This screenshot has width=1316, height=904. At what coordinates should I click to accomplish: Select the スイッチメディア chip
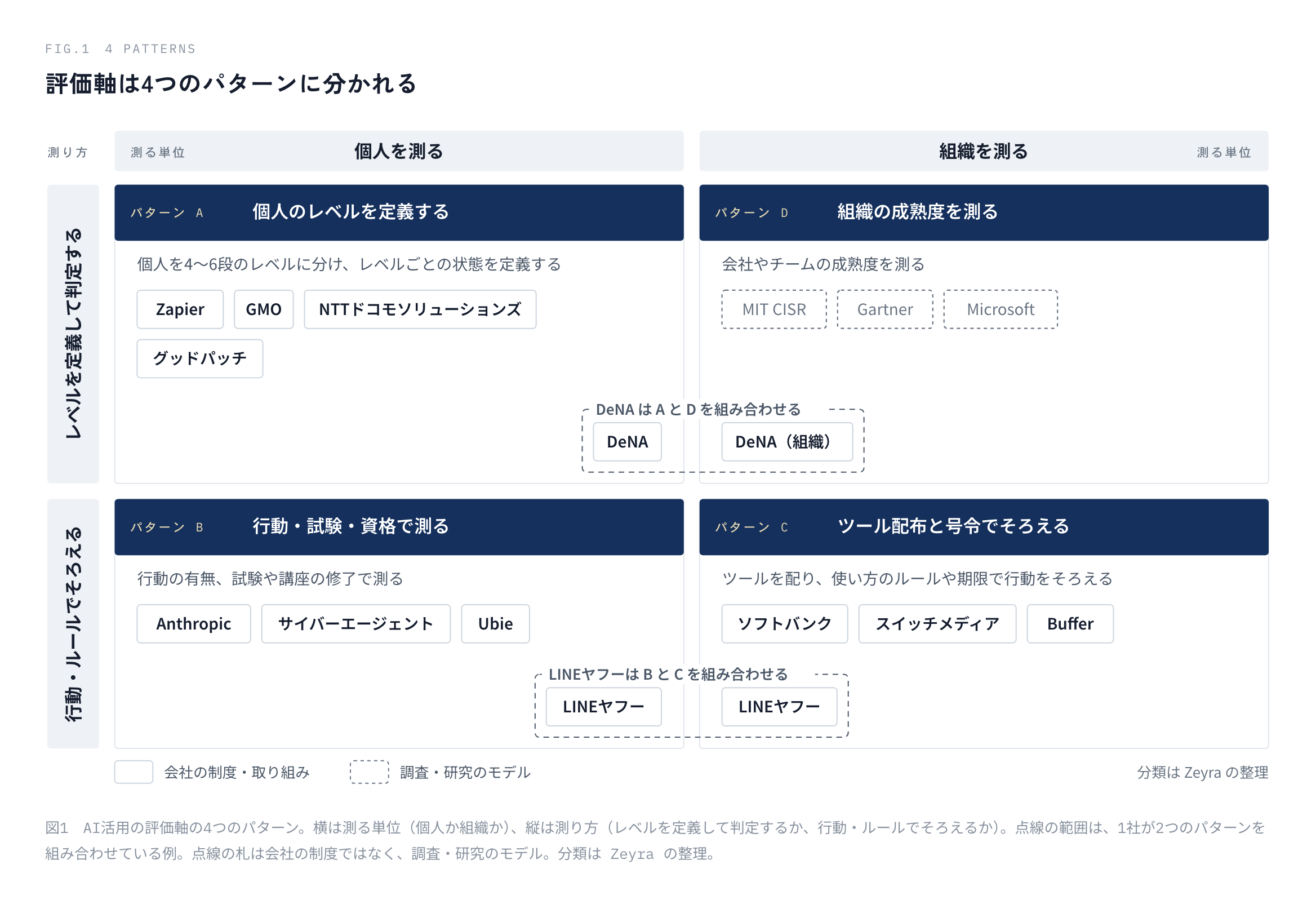coord(938,624)
